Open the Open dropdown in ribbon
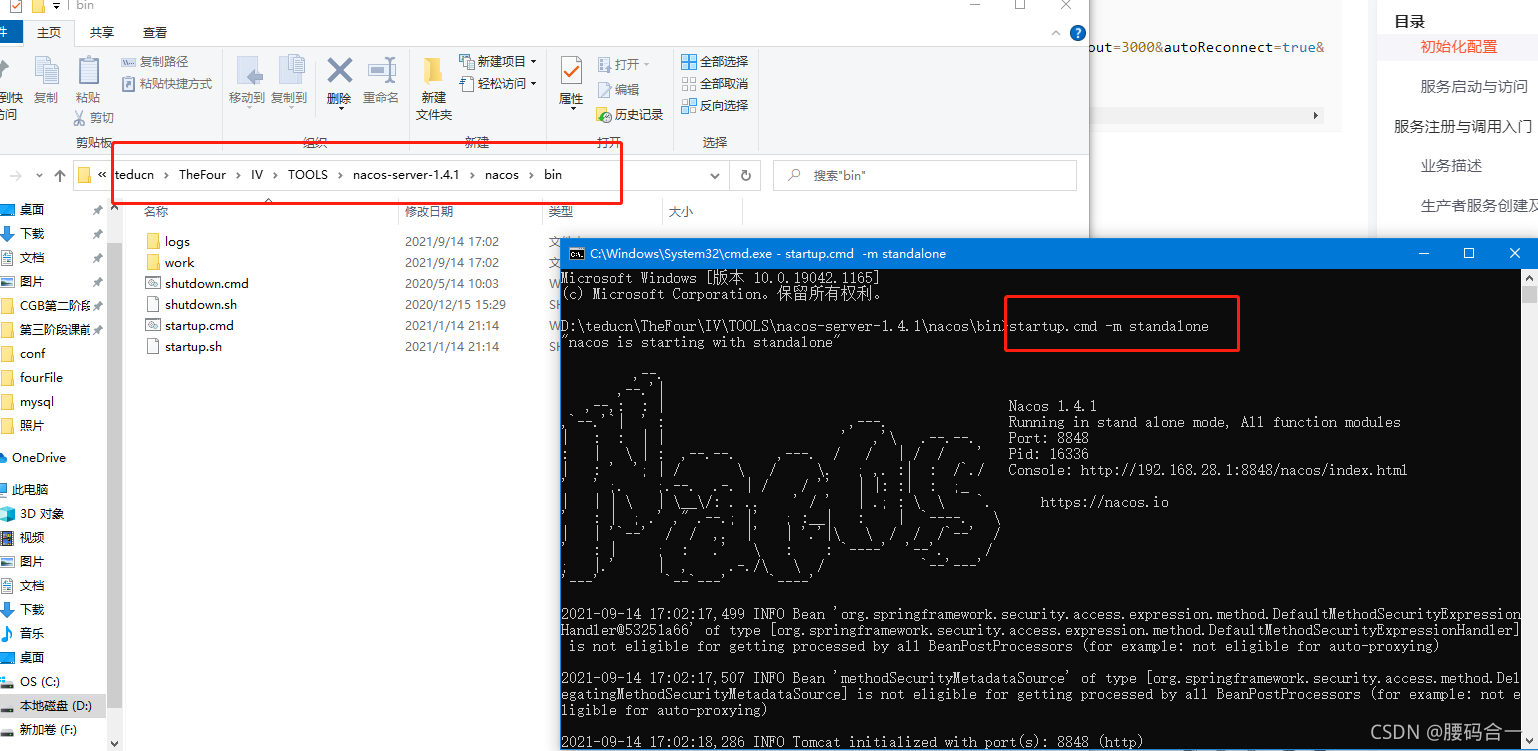 (624, 64)
